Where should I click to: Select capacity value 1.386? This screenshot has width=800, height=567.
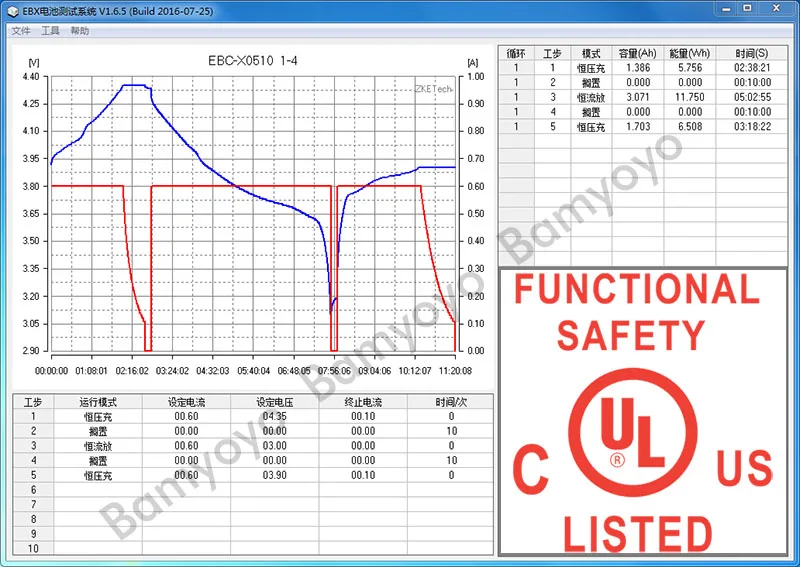pos(638,68)
